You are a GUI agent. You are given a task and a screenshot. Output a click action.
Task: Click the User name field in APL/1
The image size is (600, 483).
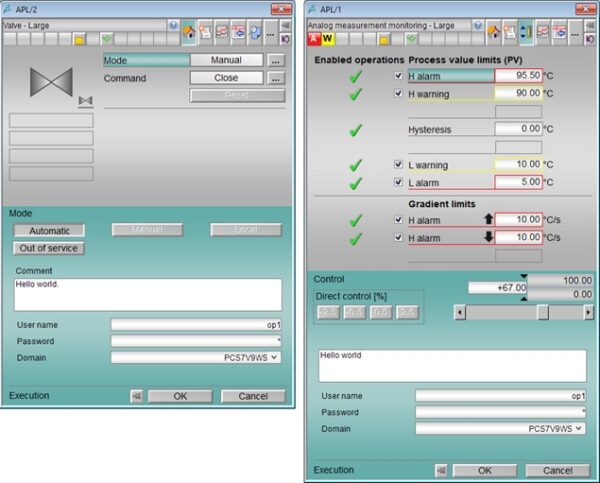coord(501,396)
